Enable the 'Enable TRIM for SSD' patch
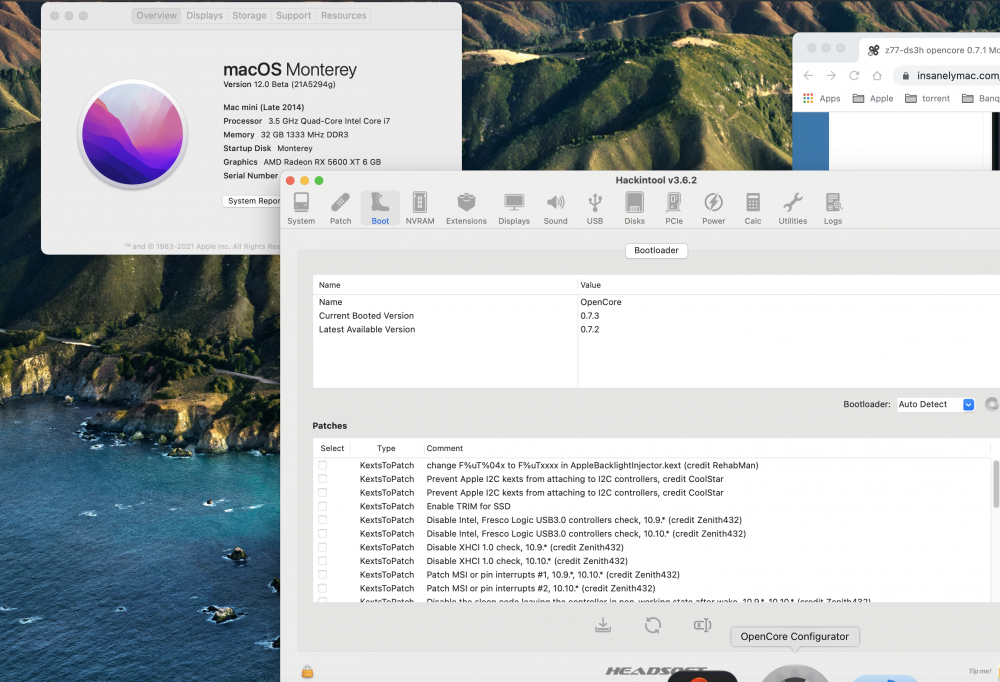This screenshot has width=1000, height=682. click(323, 506)
